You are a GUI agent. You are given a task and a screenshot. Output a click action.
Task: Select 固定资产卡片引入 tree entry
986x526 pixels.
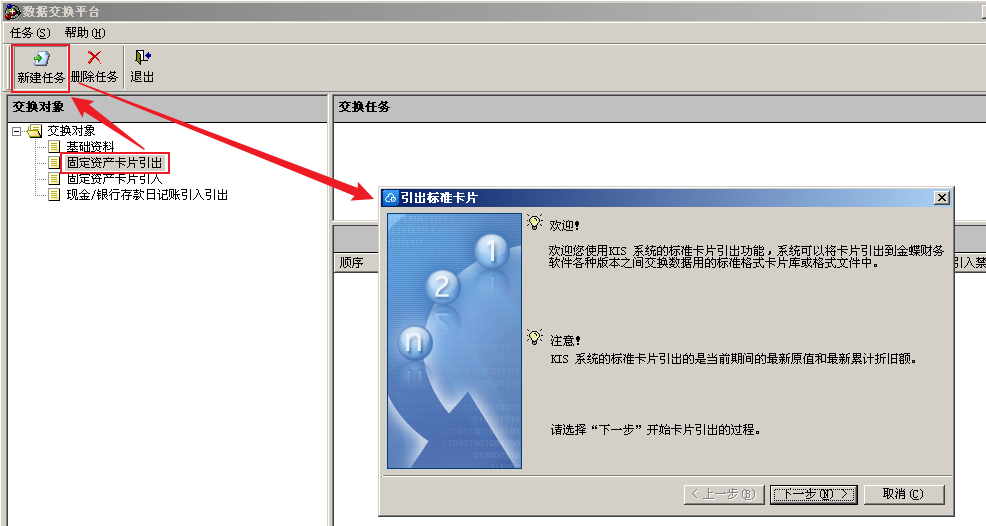pyautogui.click(x=114, y=179)
